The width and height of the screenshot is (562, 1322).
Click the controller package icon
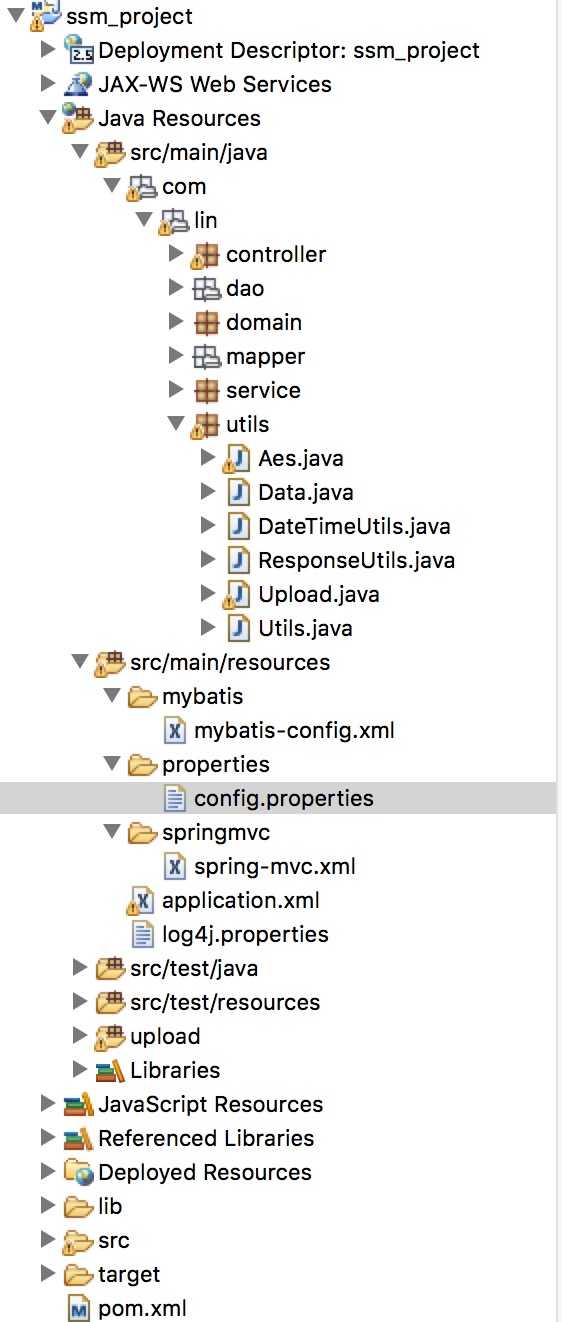tap(204, 254)
